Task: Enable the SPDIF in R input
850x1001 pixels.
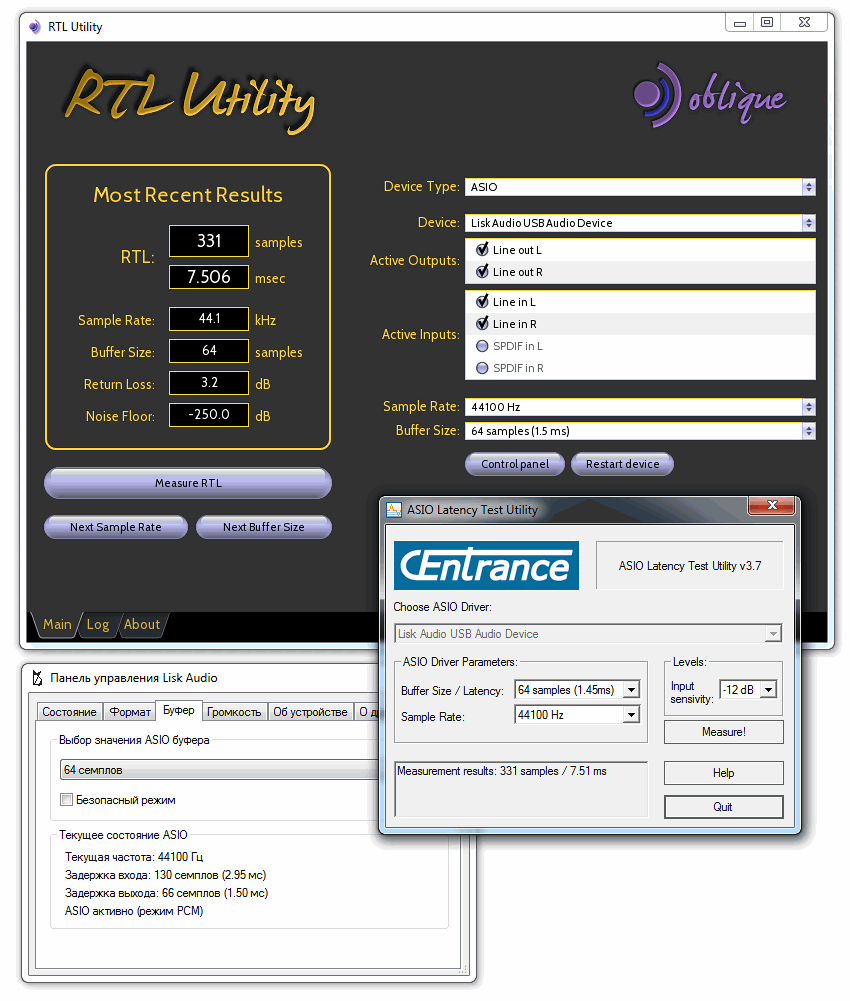Action: click(482, 368)
